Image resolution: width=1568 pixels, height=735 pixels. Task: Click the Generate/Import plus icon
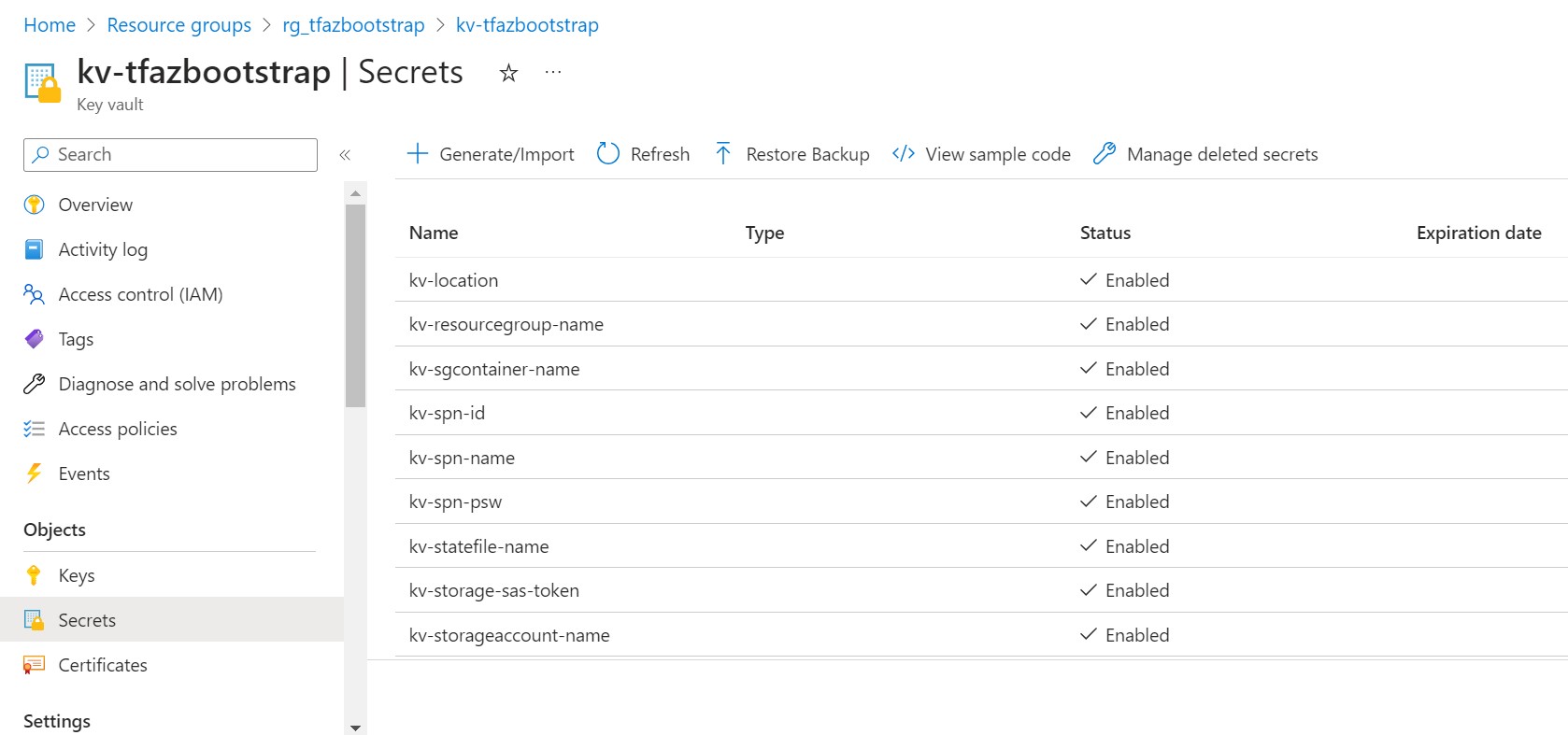click(x=418, y=154)
